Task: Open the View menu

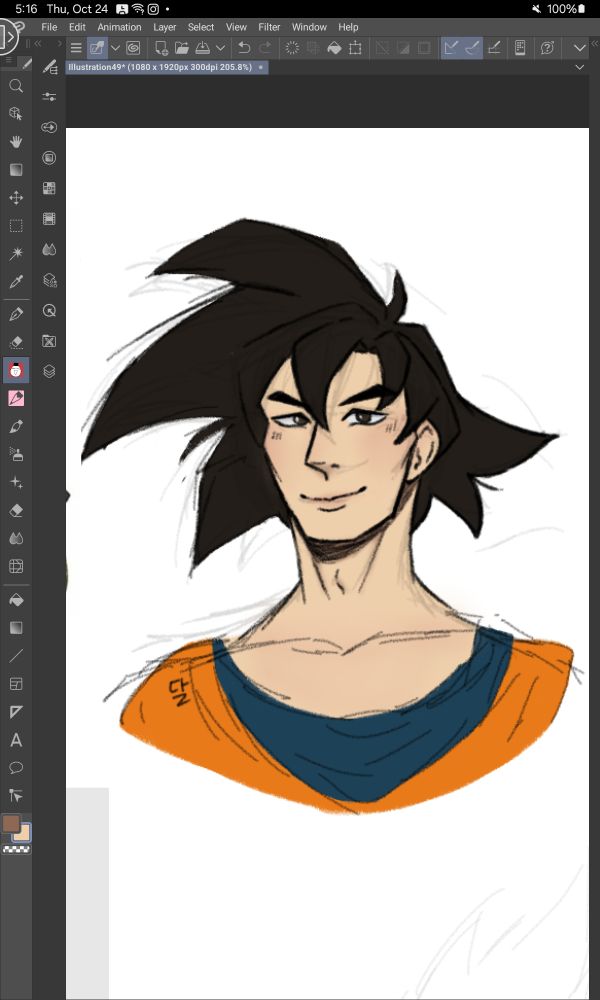Action: (236, 27)
